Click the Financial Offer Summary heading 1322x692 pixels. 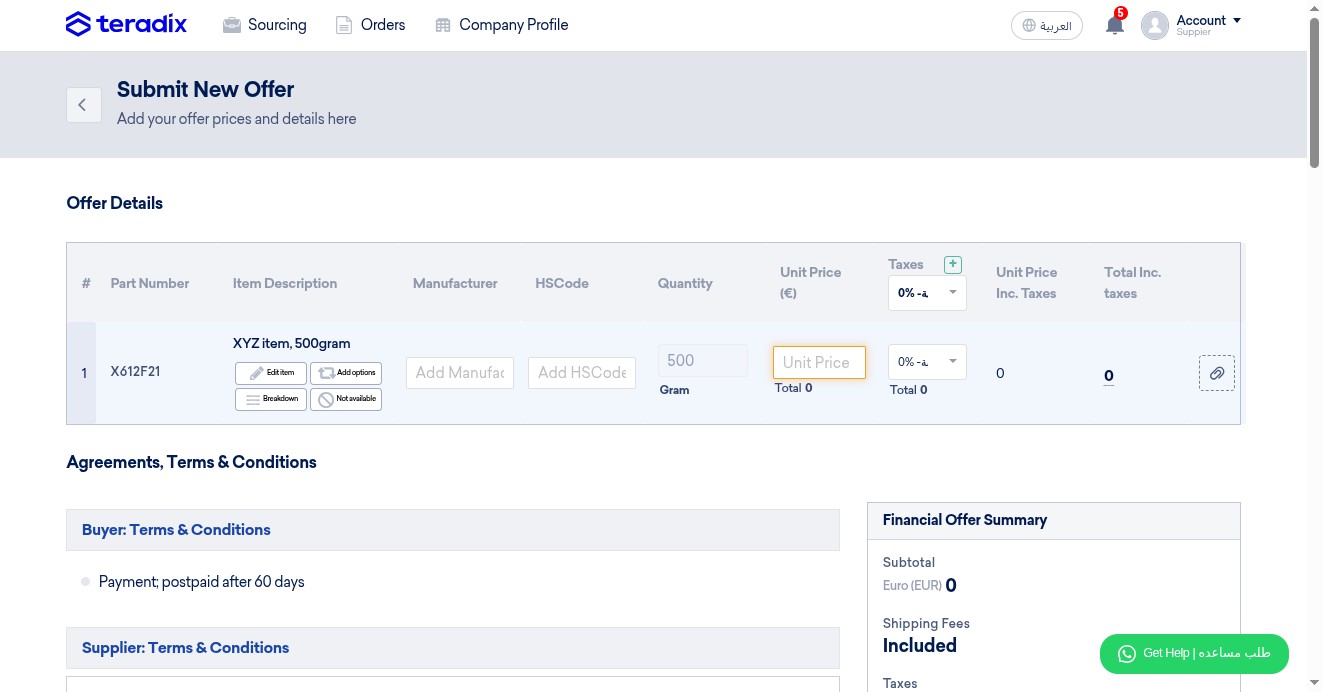[x=965, y=520]
